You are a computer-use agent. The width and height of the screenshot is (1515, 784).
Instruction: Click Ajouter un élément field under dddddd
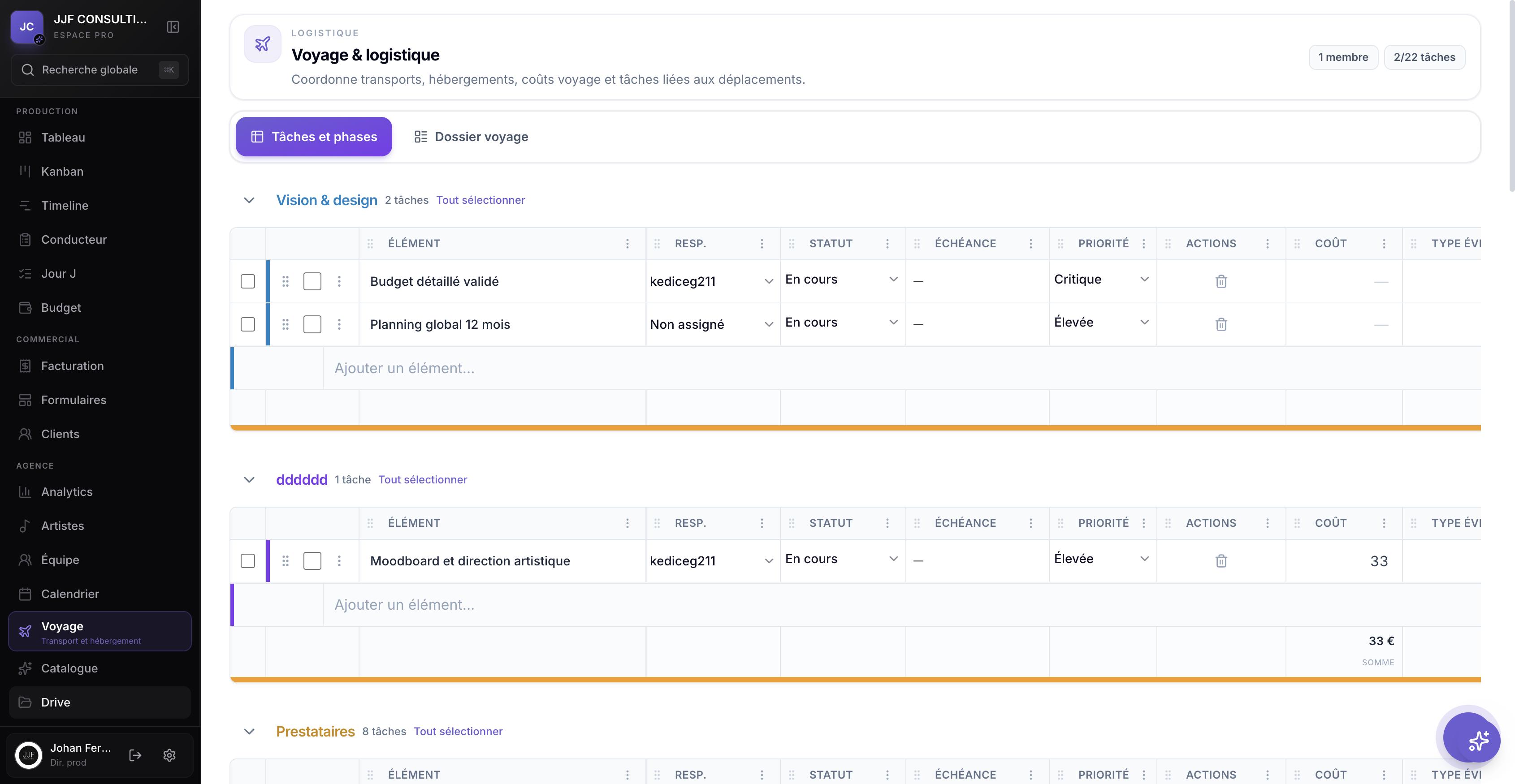[x=901, y=605]
